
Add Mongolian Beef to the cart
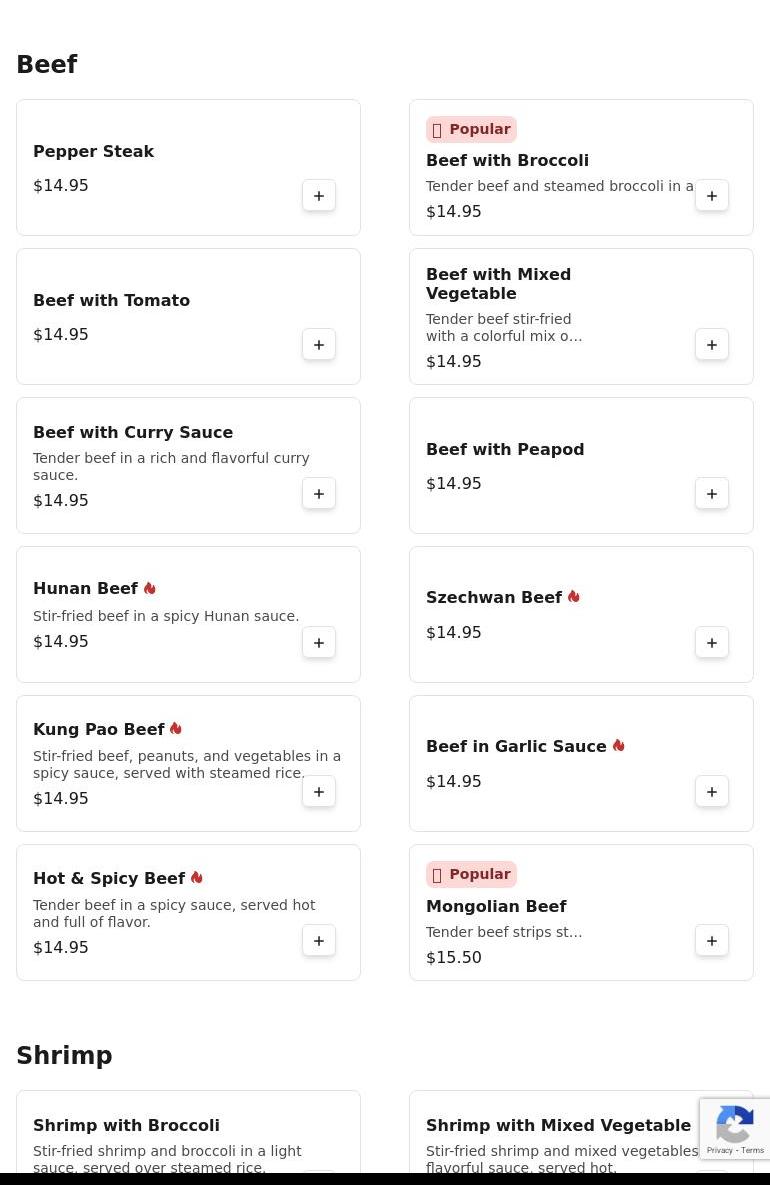click(712, 941)
